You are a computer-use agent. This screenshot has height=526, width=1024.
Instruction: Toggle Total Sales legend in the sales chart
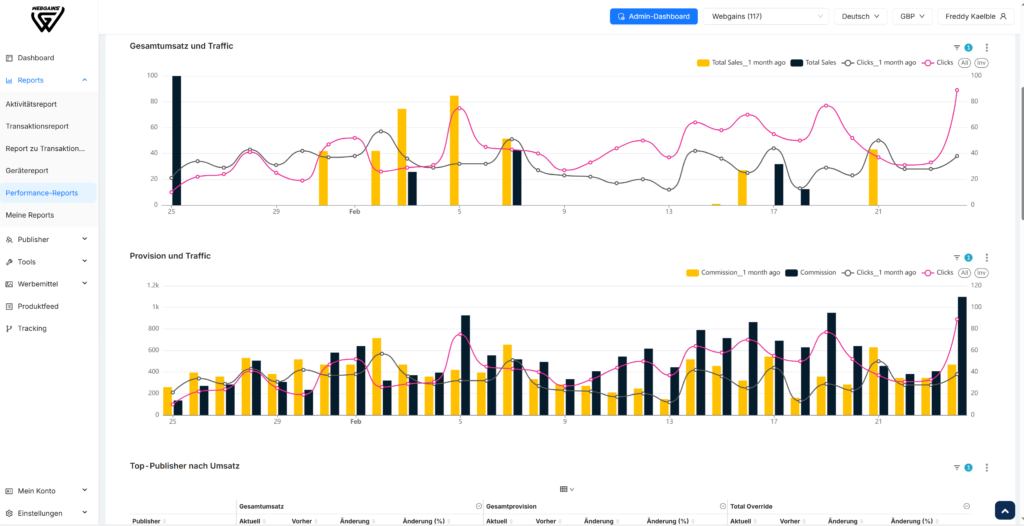[x=813, y=63]
